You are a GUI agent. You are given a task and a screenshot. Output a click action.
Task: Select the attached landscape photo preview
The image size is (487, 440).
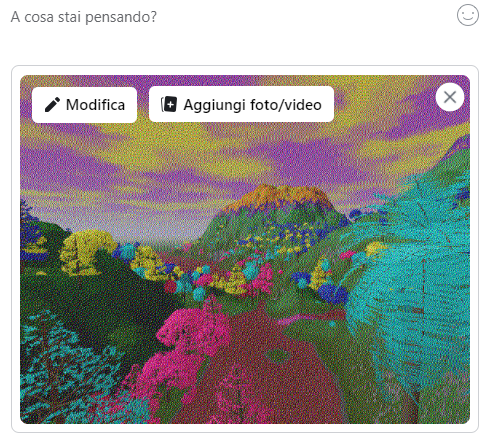pos(245,250)
